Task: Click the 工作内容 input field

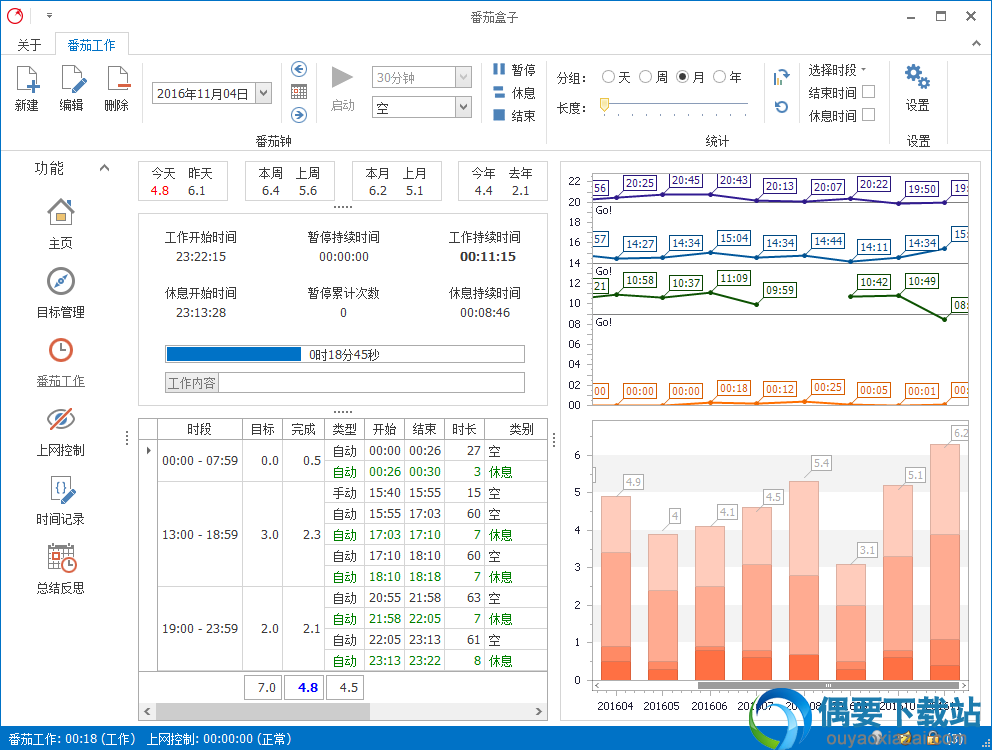Action: pos(371,383)
